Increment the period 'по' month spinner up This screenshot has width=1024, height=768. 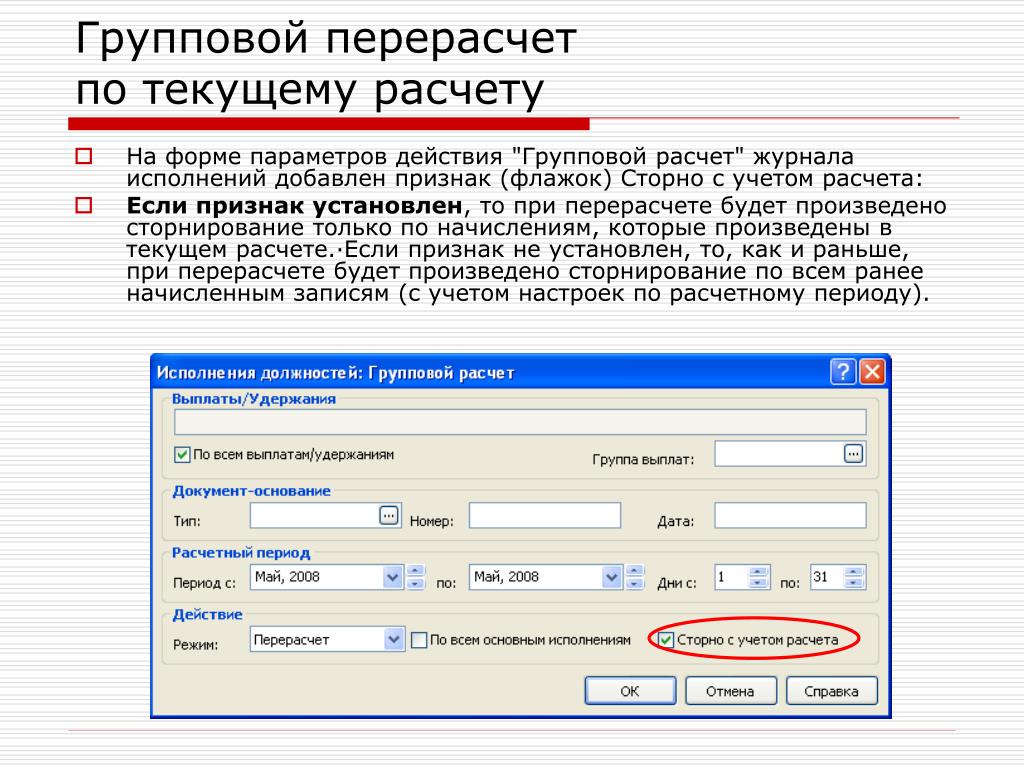click(x=634, y=571)
